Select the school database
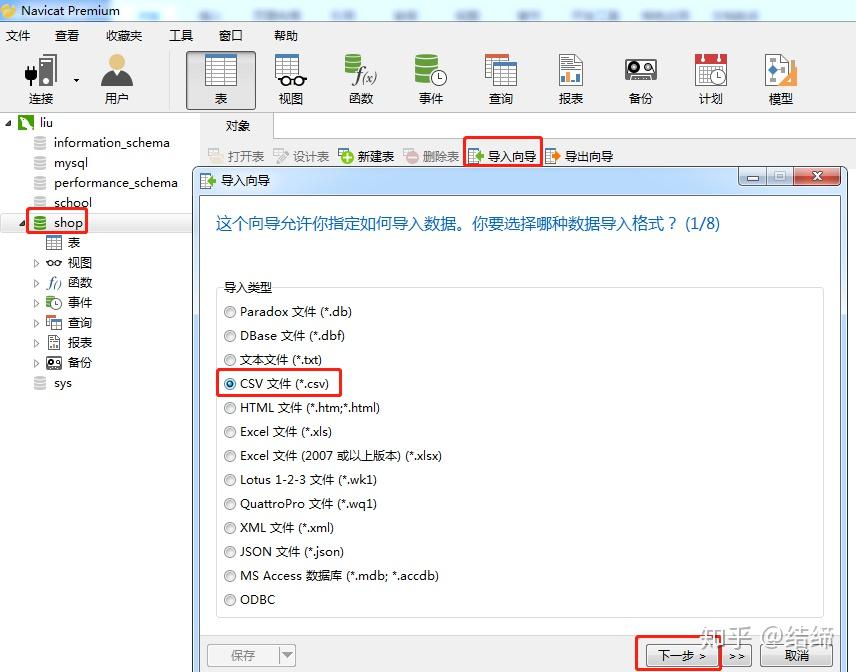 click(x=73, y=203)
